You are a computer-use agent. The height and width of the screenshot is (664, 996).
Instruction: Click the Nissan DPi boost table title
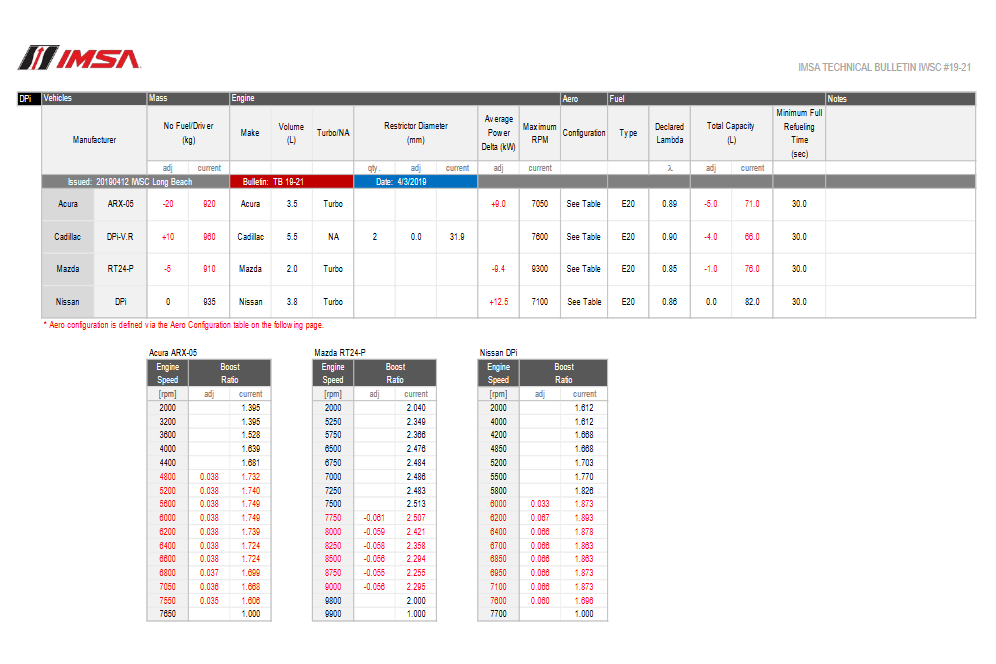[498, 353]
